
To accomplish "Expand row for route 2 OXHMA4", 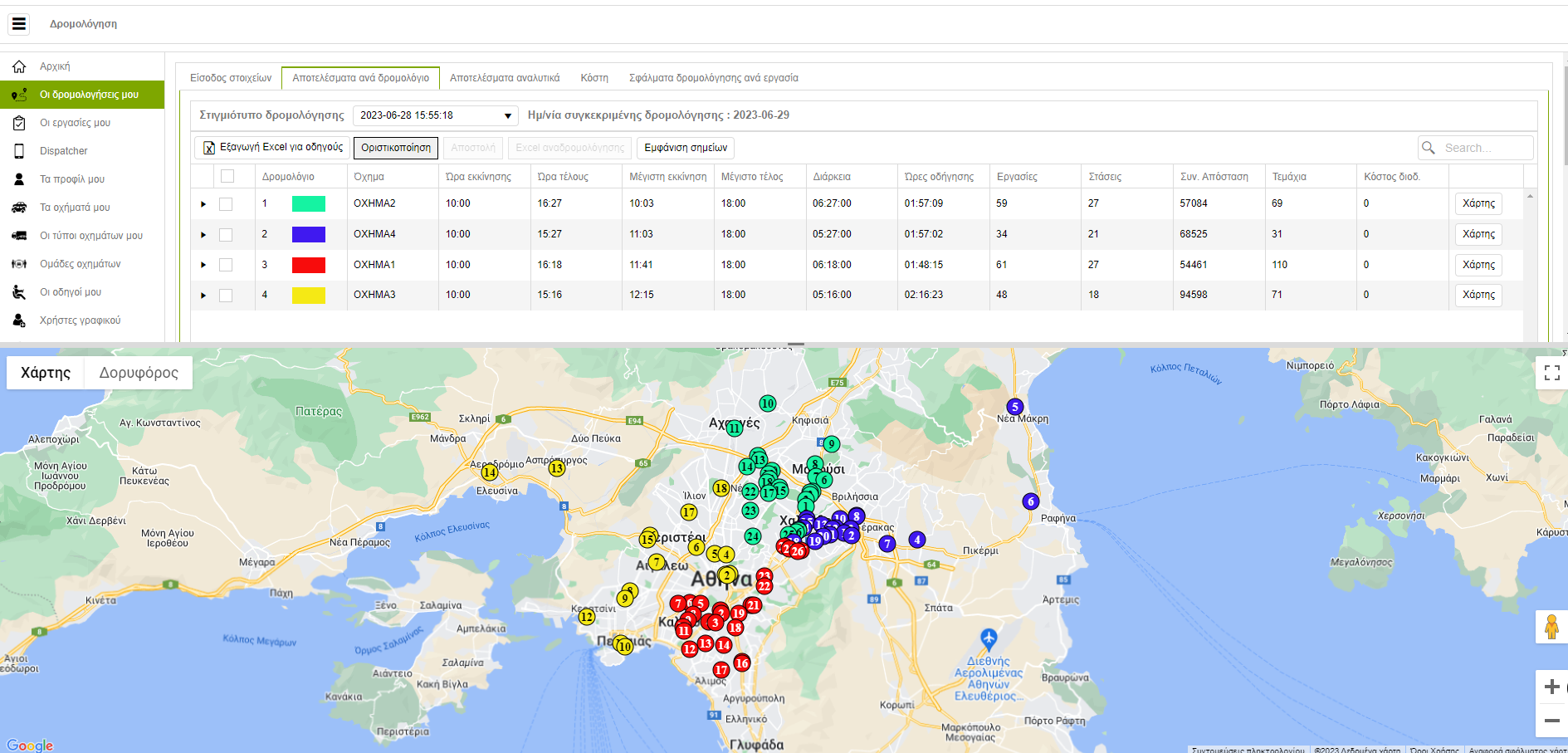I will coord(203,235).
